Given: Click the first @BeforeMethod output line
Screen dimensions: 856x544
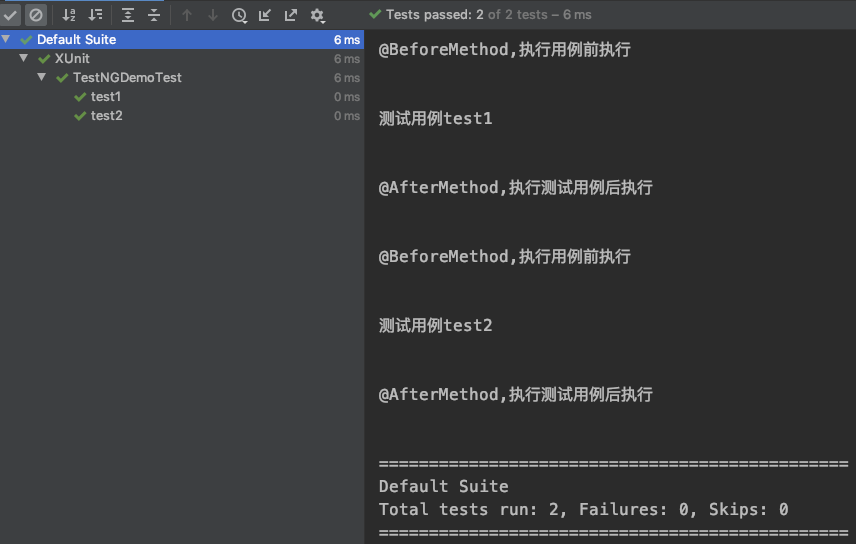Looking at the screenshot, I should pos(505,50).
